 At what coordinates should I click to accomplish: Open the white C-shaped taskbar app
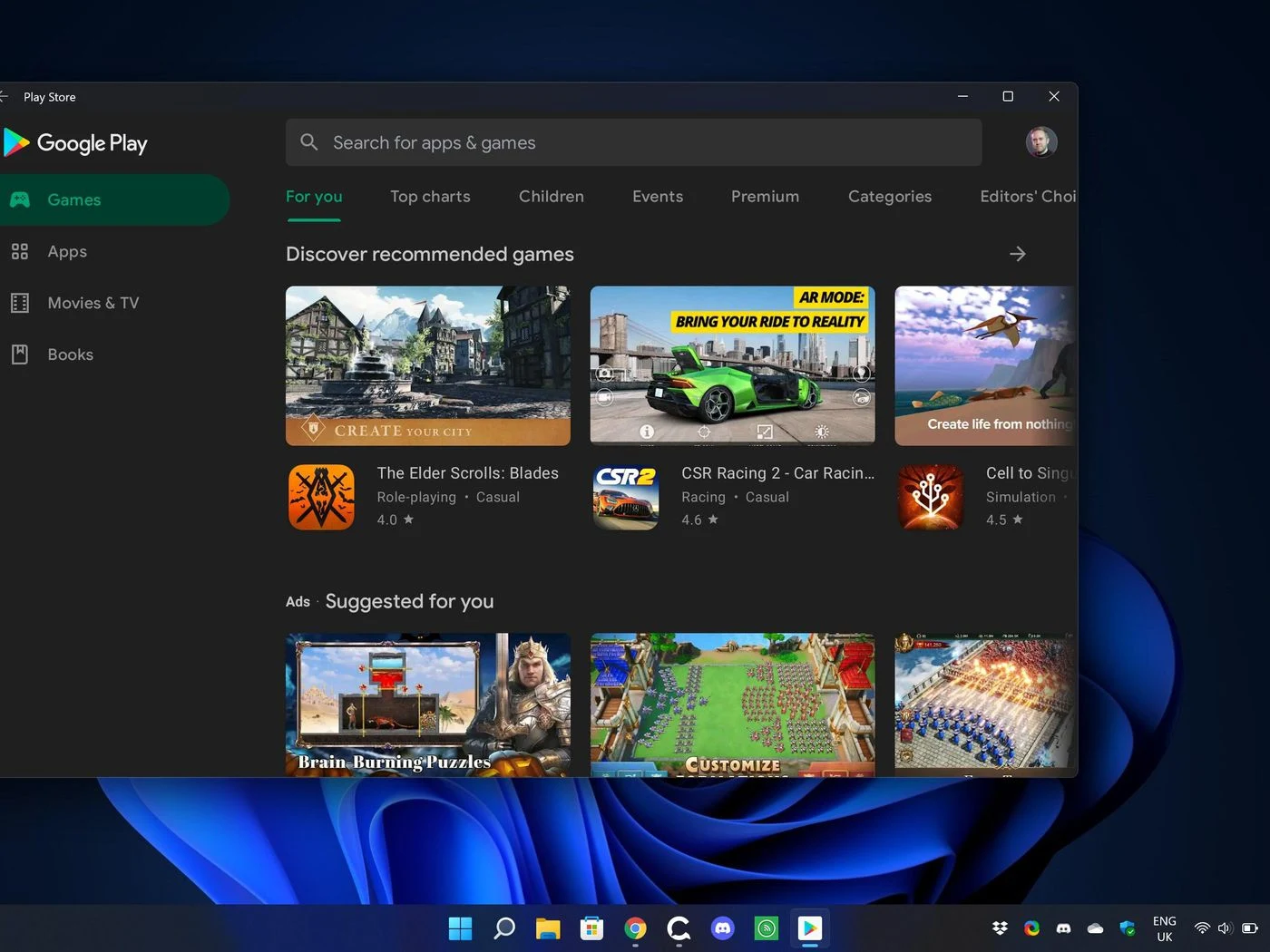[x=679, y=928]
